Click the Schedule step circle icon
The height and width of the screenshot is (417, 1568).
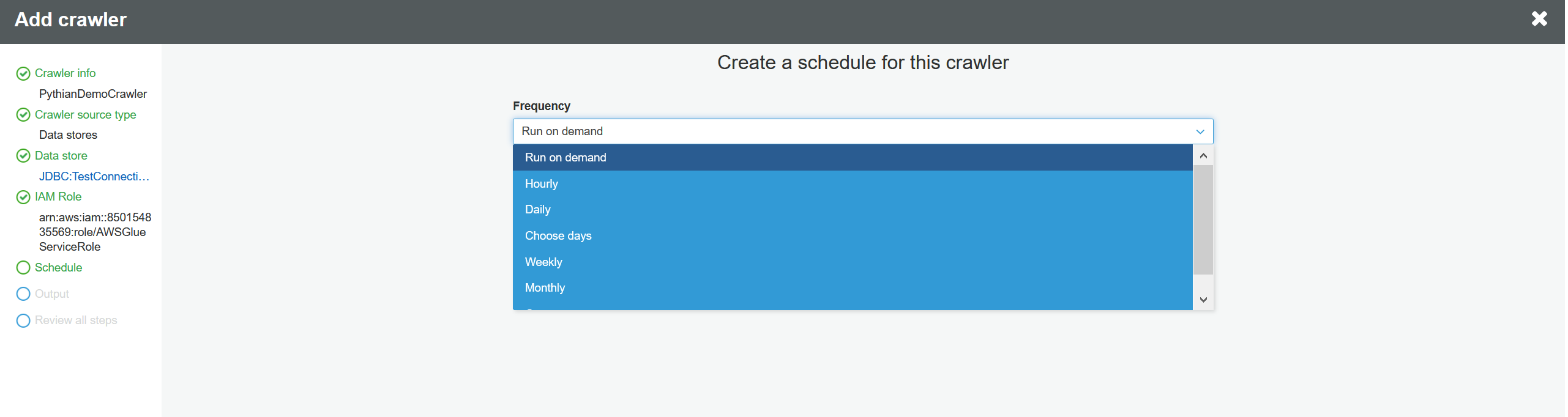pos(23,268)
